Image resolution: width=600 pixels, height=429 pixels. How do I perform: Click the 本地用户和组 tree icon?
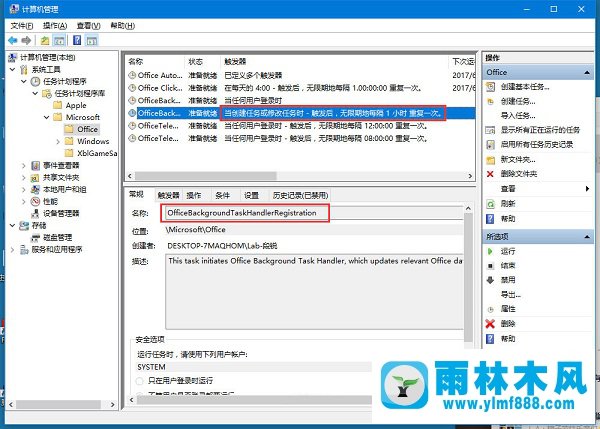pyautogui.click(x=35, y=189)
